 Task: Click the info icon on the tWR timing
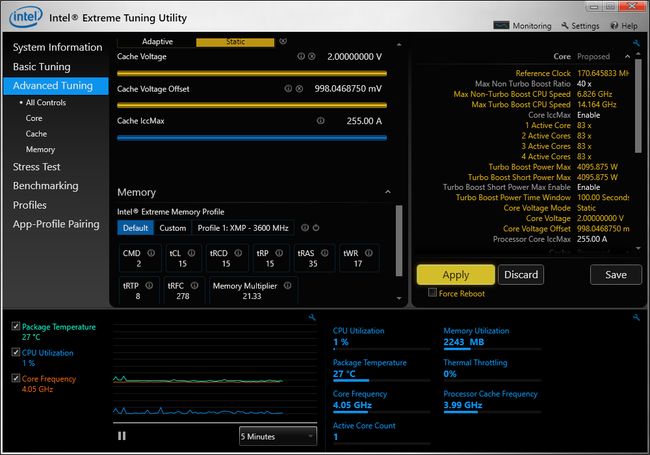click(369, 253)
